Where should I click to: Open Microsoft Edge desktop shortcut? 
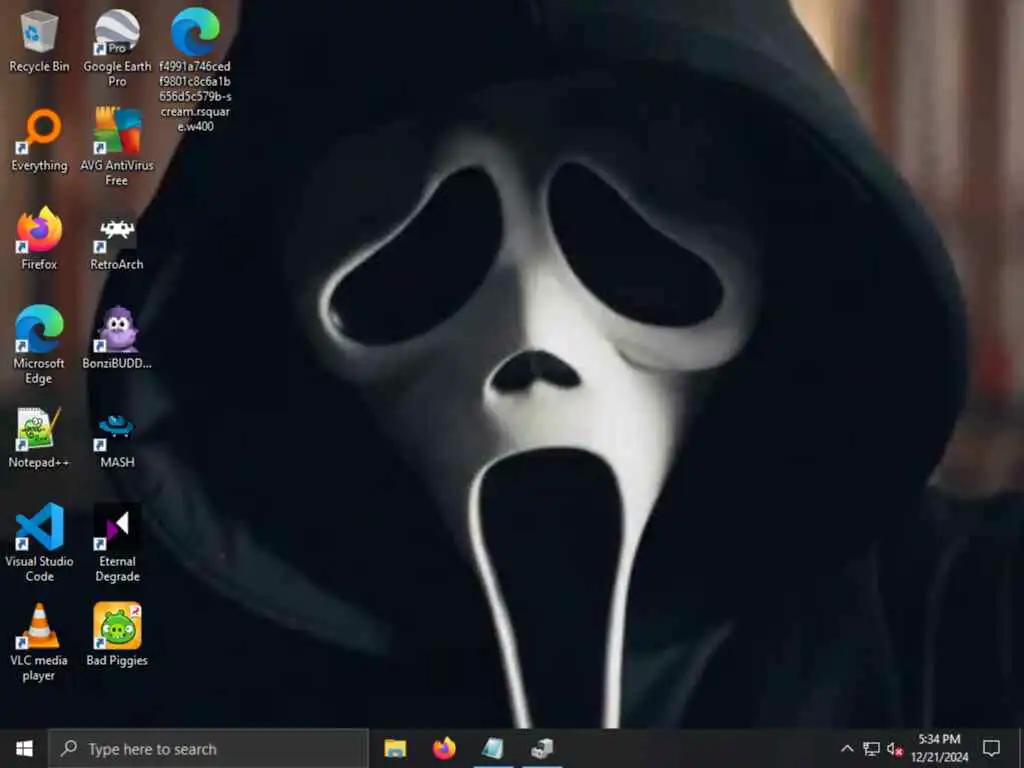tap(39, 344)
